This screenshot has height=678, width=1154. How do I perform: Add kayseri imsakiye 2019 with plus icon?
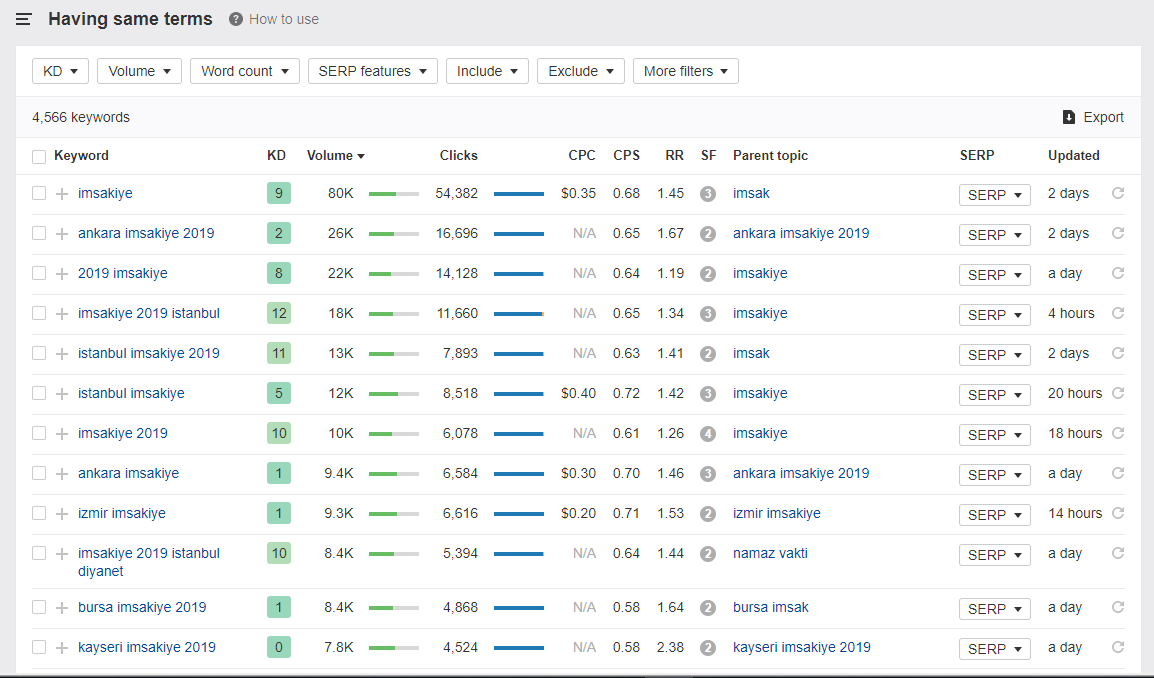point(62,648)
